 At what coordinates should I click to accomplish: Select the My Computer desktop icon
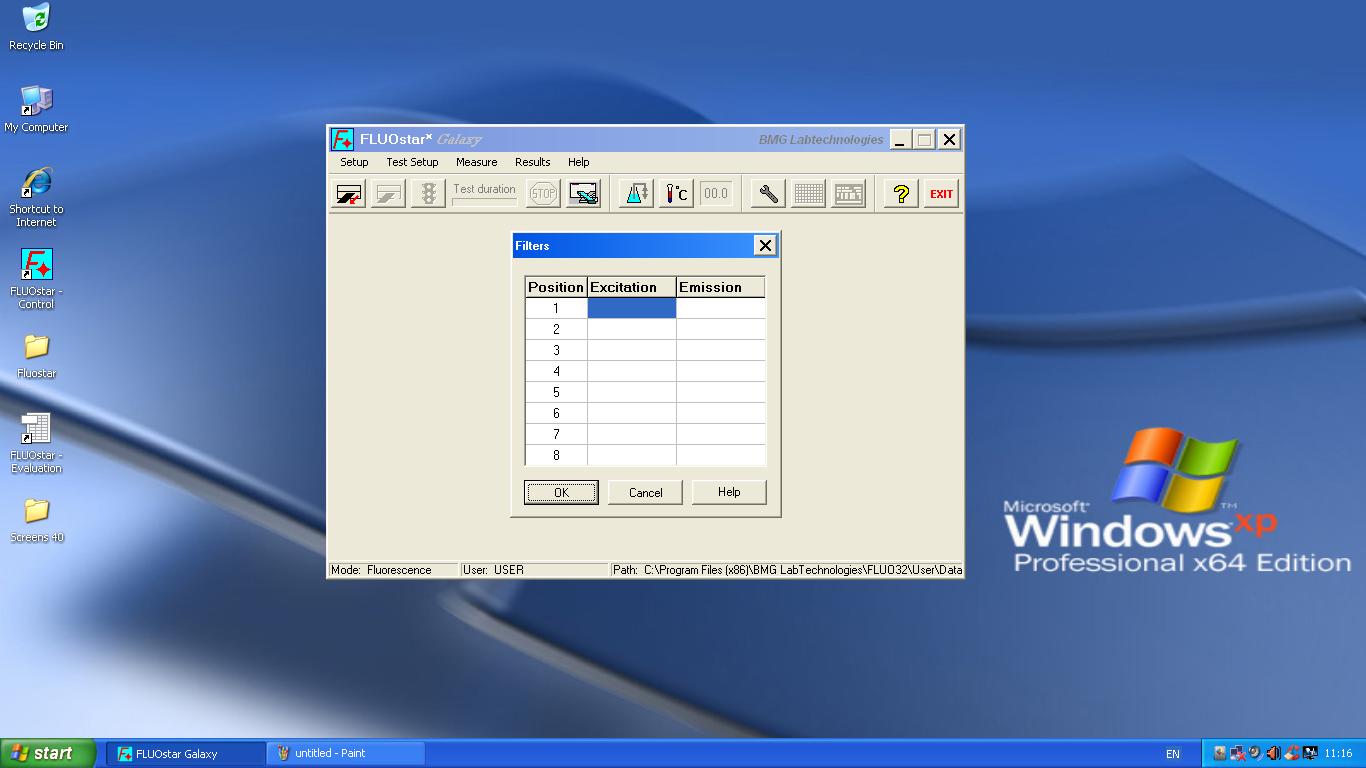(x=36, y=109)
